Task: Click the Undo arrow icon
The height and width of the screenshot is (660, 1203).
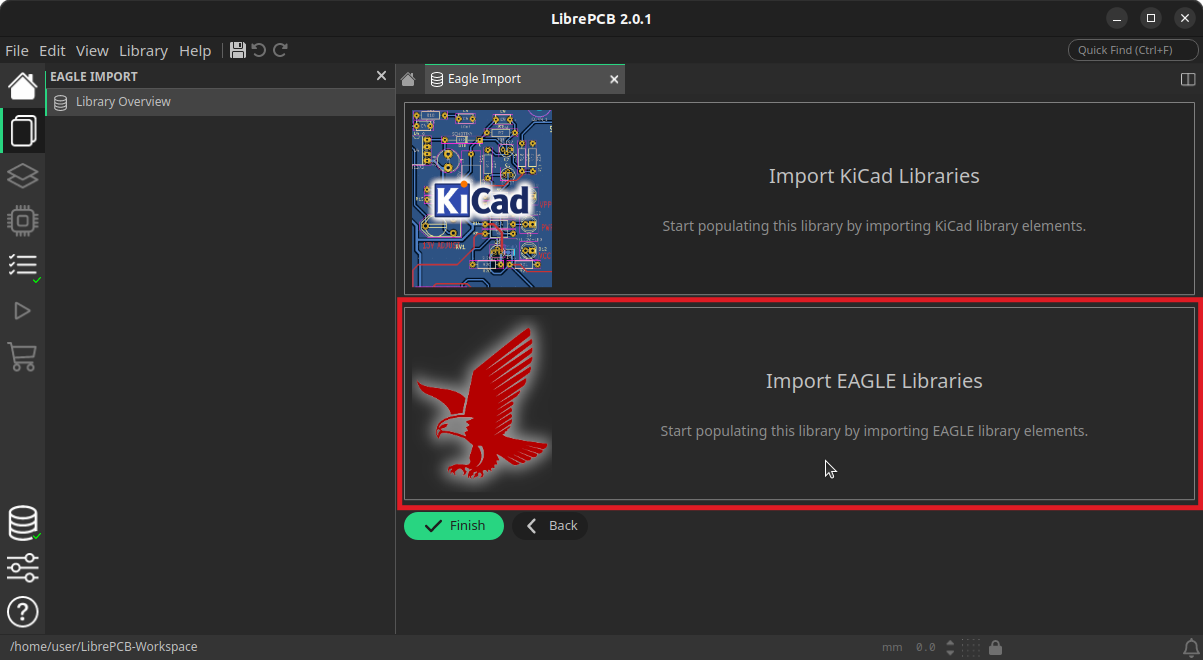Action: tap(259, 50)
